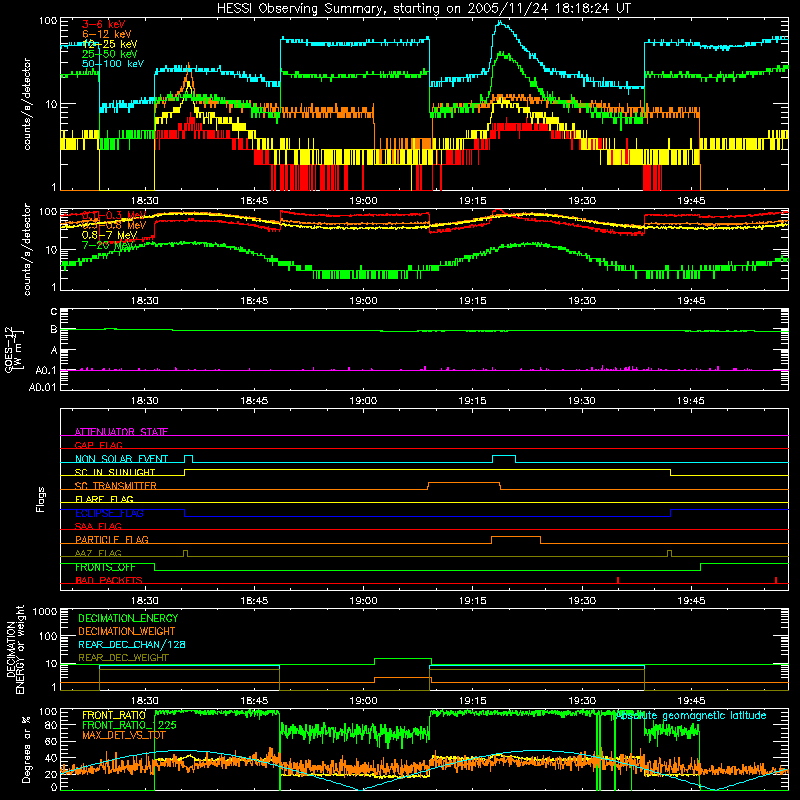Click the Flags vertical axis title

pyautogui.click(x=41, y=499)
